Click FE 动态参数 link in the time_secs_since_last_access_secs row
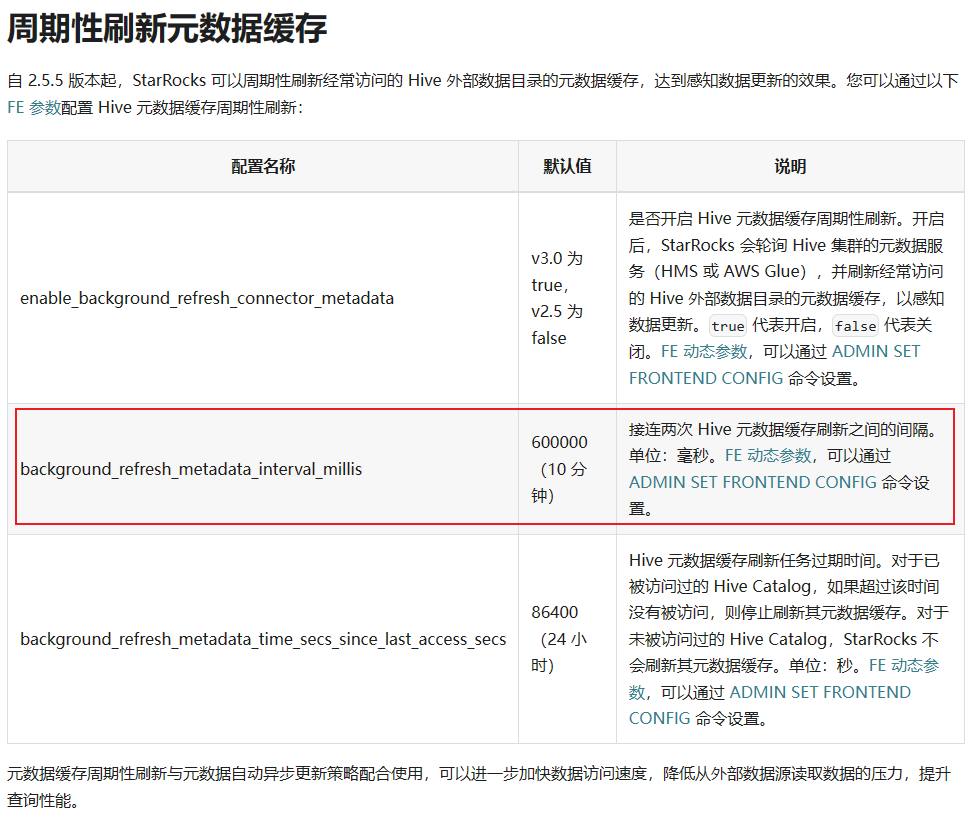The width and height of the screenshot is (968, 824). click(784, 678)
